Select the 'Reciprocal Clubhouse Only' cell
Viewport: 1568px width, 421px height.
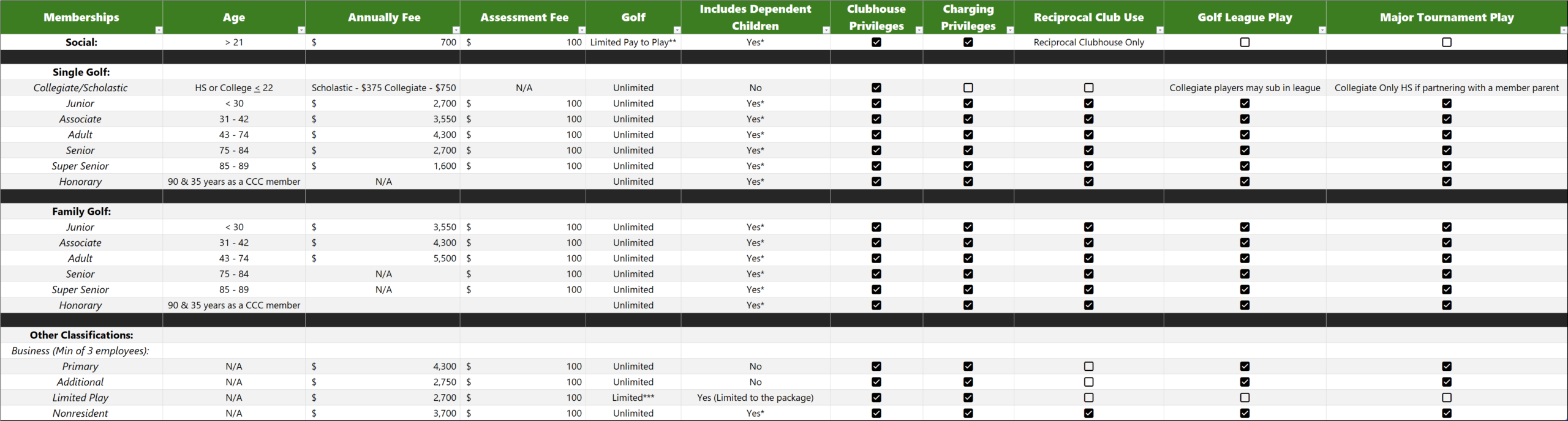1088,42
